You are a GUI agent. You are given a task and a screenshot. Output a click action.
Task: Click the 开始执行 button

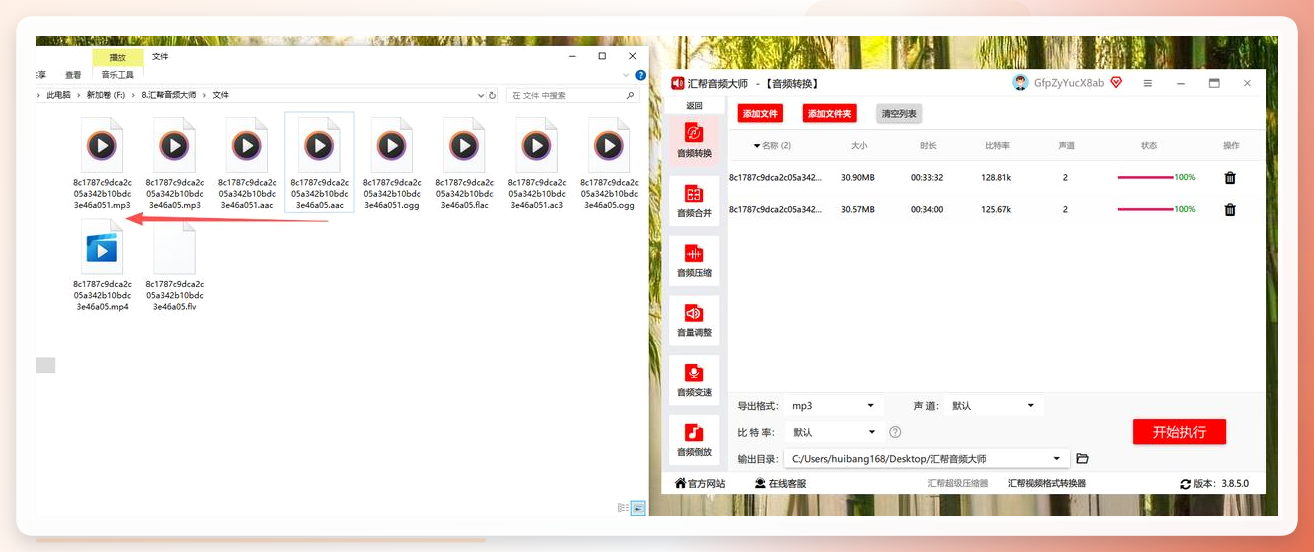(1179, 432)
